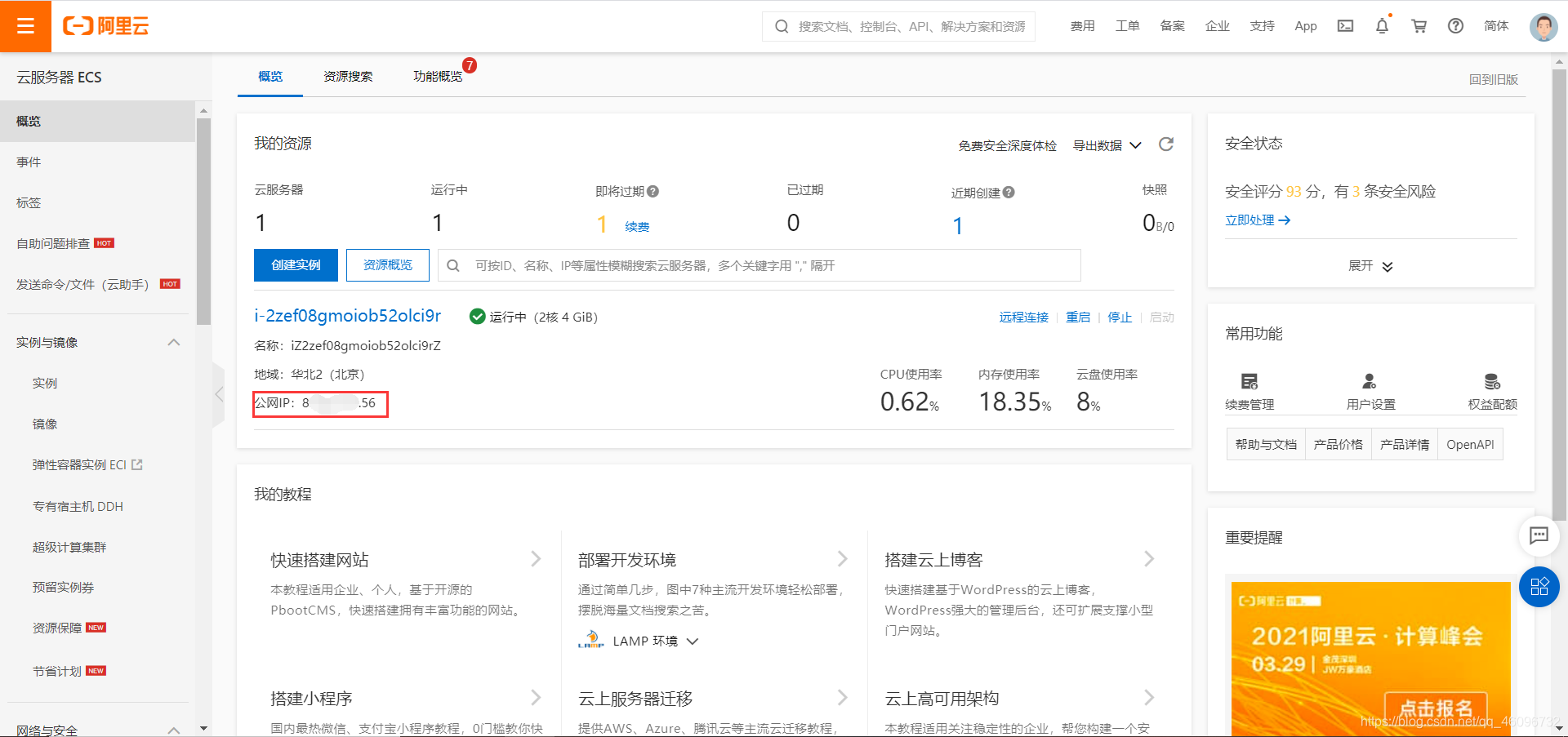Screen dimensions: 1568x737
Task: Open the user avatar menu
Action: pyautogui.click(x=1543, y=27)
